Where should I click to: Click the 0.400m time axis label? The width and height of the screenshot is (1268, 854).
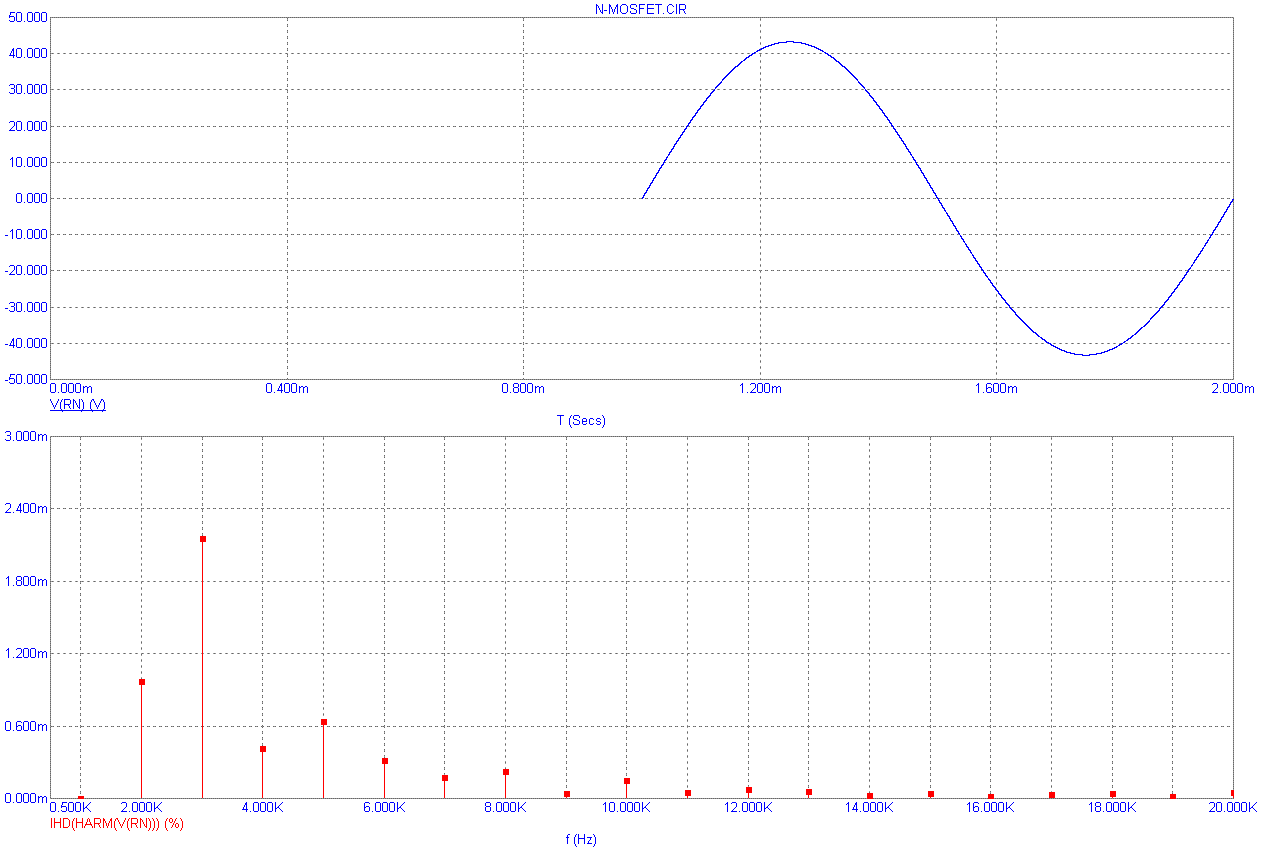(287, 388)
